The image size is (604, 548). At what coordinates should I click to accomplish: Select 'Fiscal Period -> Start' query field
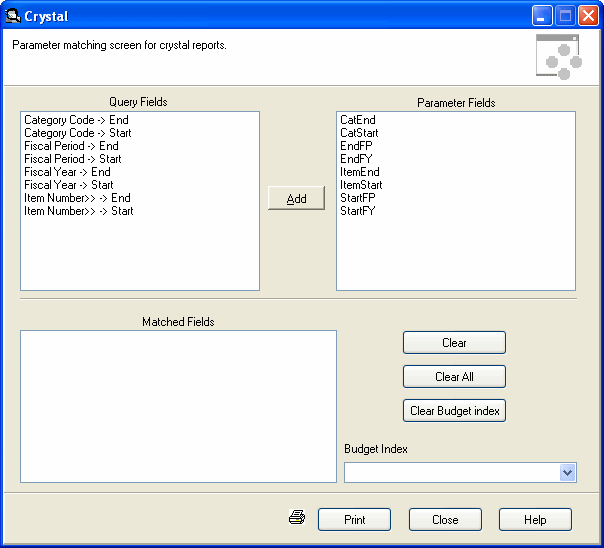pyautogui.click(x=73, y=159)
